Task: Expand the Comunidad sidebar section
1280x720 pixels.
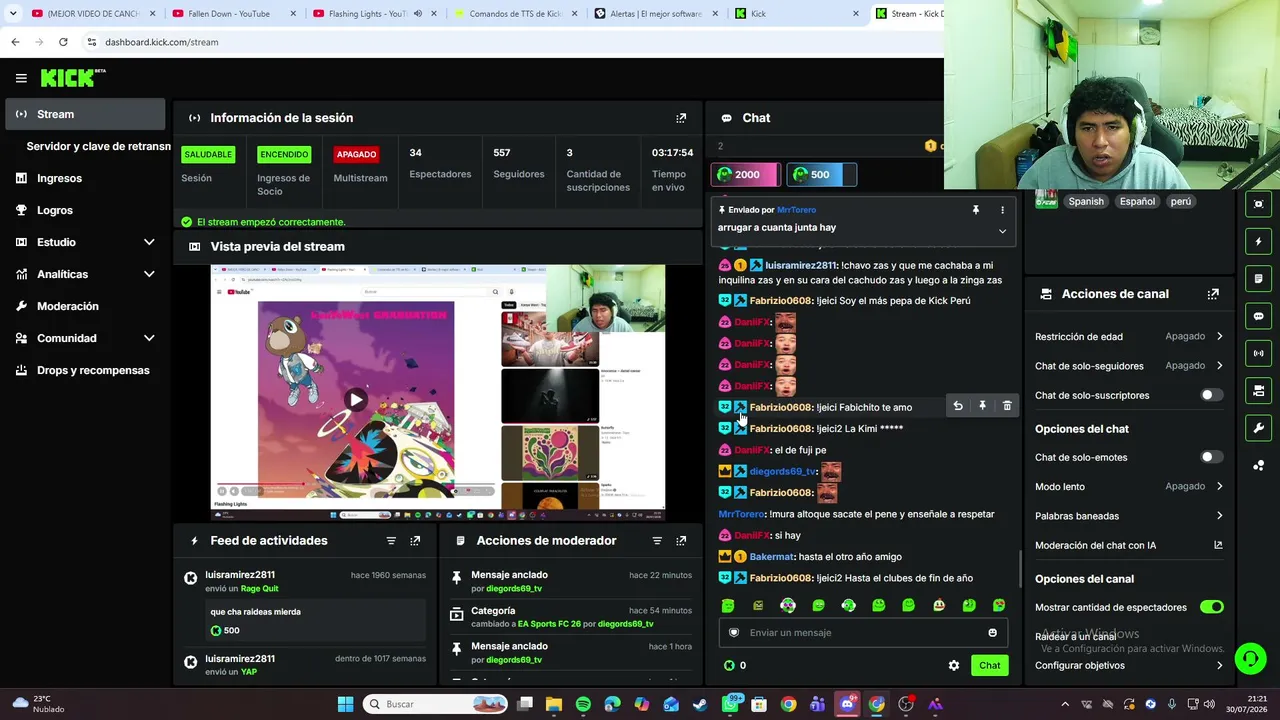Action: pos(149,338)
